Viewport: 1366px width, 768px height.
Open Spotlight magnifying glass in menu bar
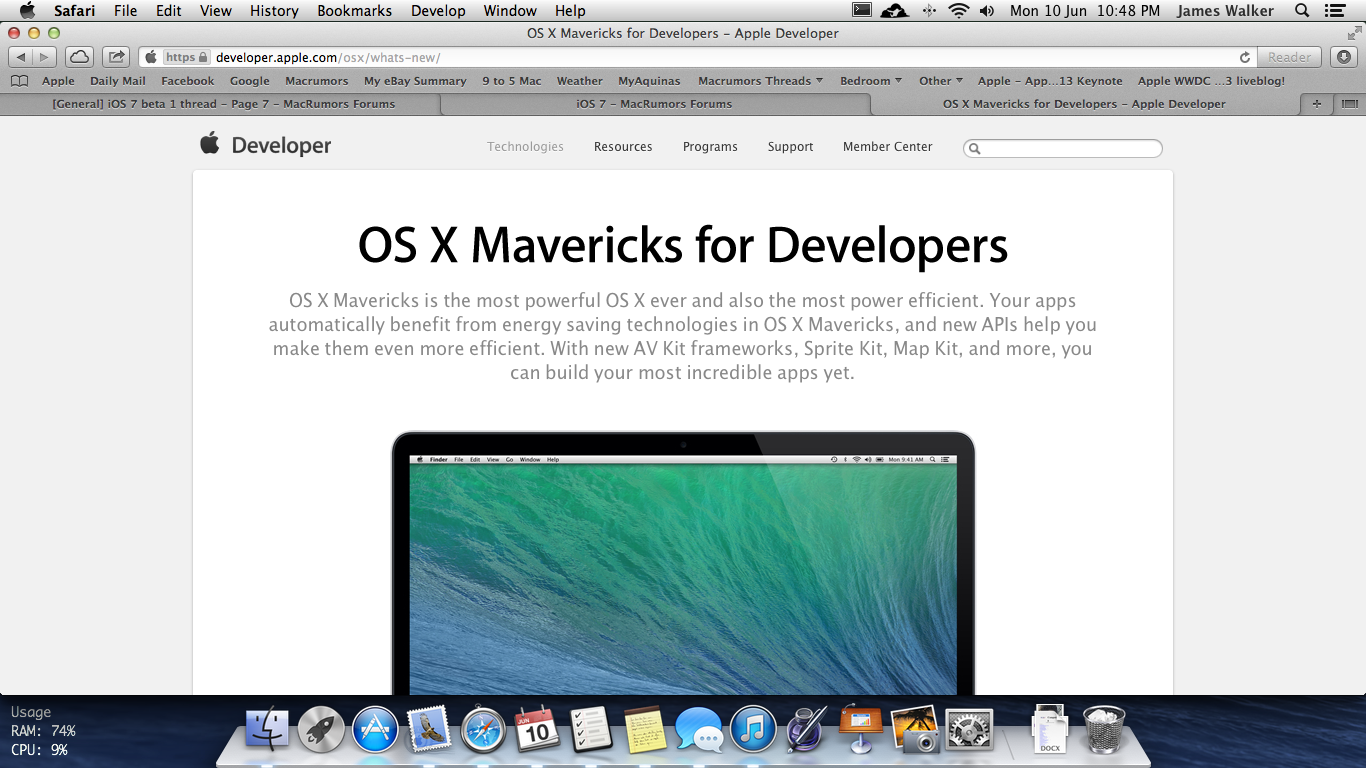pyautogui.click(x=1302, y=11)
